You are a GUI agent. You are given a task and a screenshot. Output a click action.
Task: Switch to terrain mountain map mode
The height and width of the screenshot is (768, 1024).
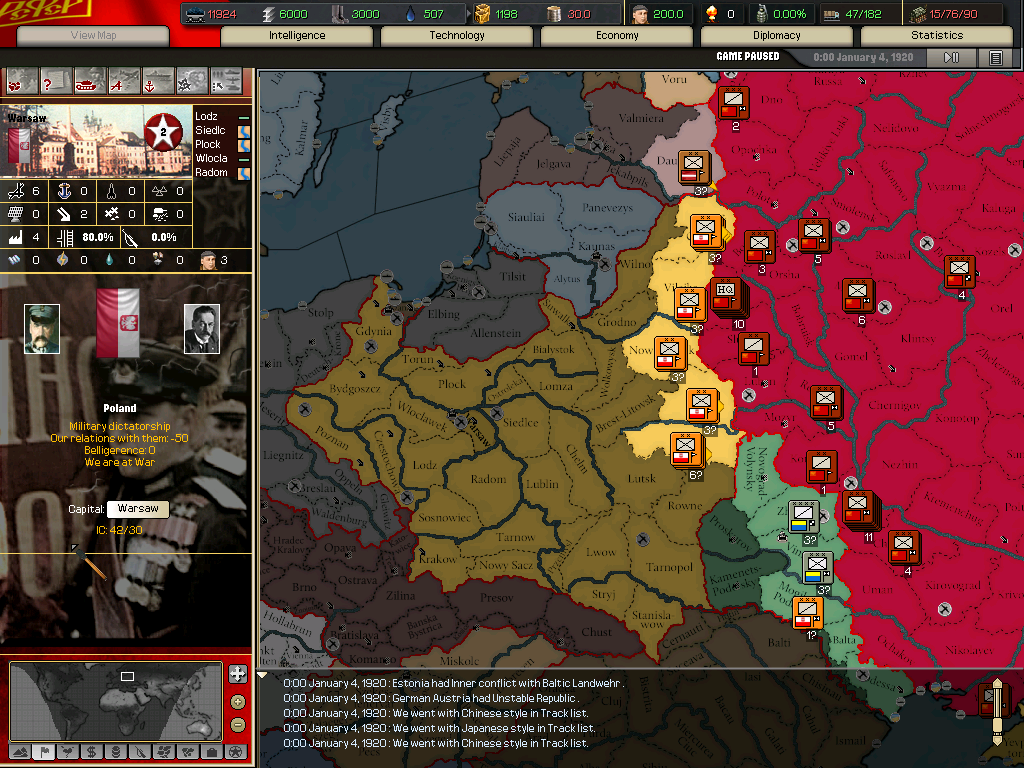[19, 752]
